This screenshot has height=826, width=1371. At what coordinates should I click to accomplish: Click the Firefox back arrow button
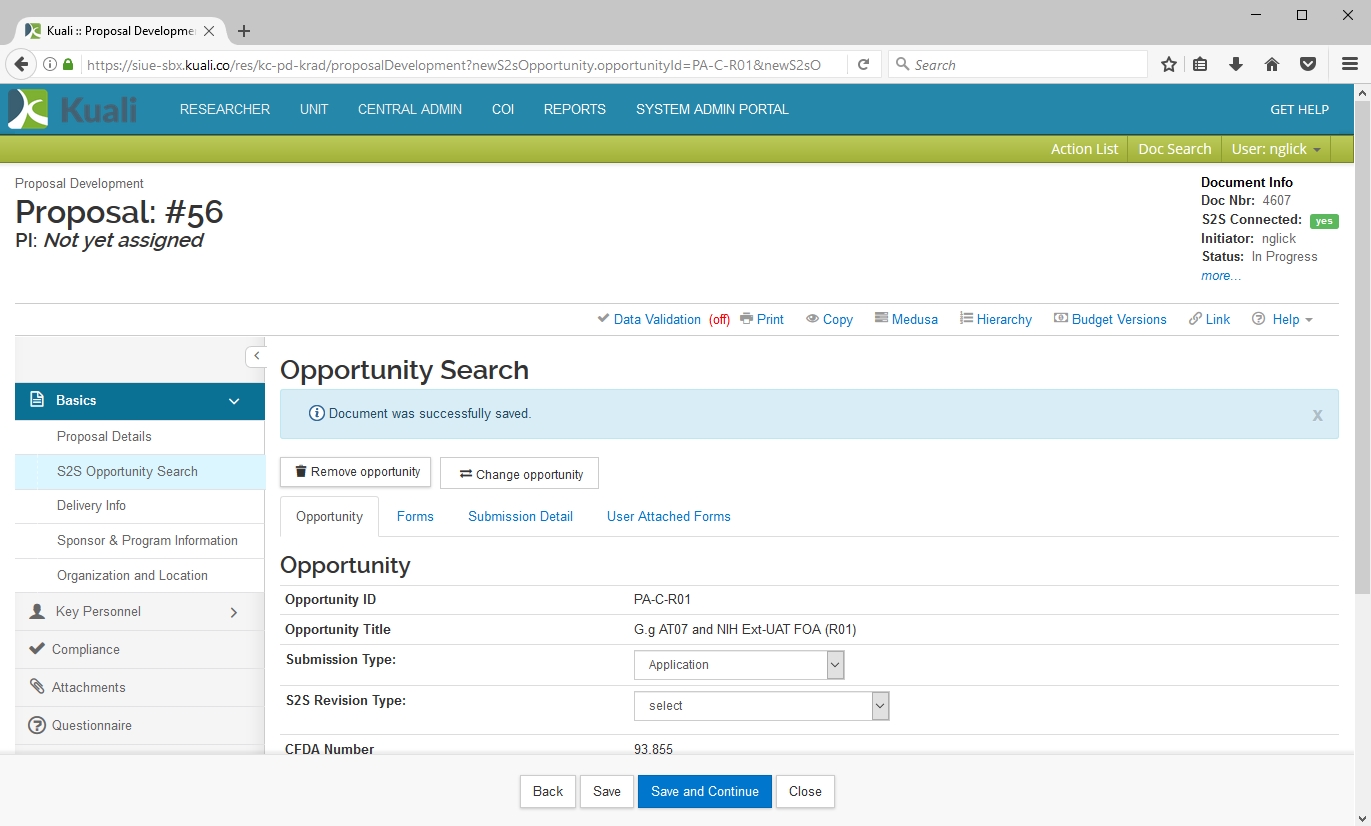21,64
